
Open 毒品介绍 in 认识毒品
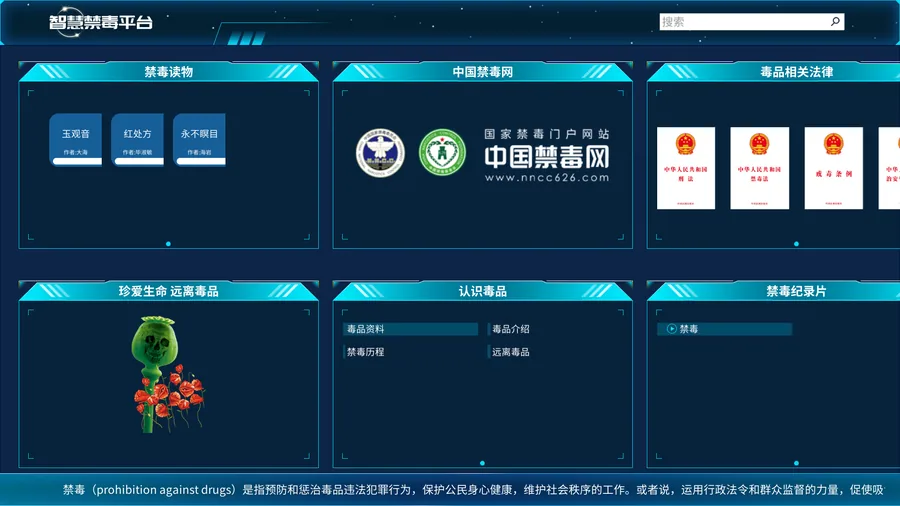[511, 329]
